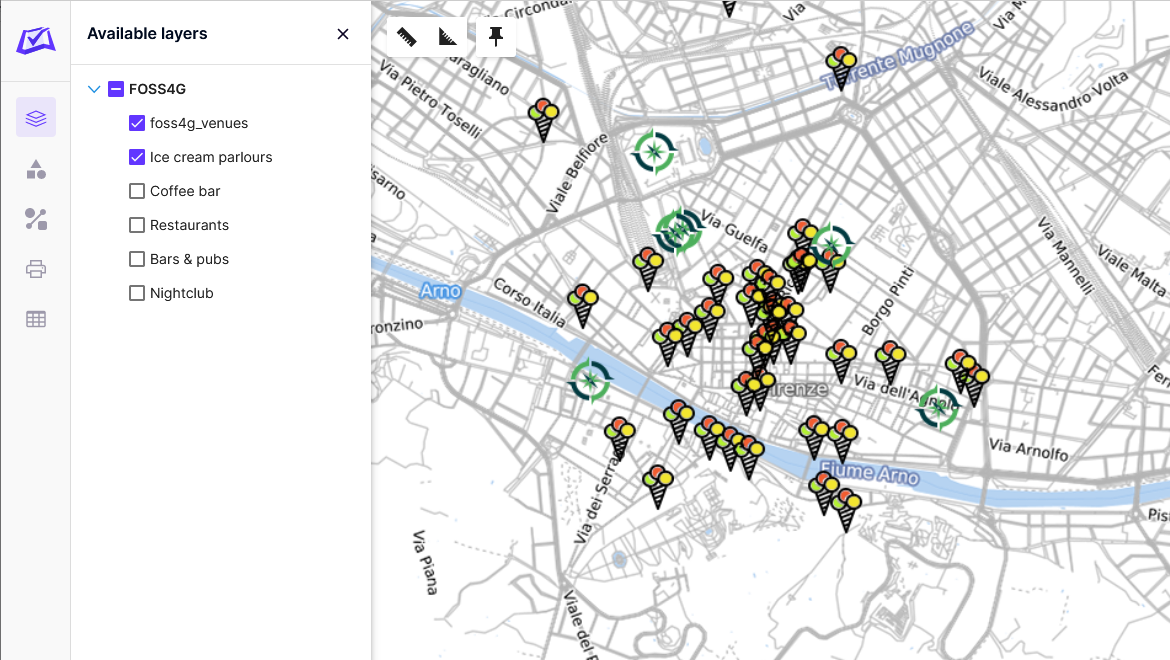Enable the Bars & pubs layer
This screenshot has width=1170, height=660.
pyautogui.click(x=136, y=258)
